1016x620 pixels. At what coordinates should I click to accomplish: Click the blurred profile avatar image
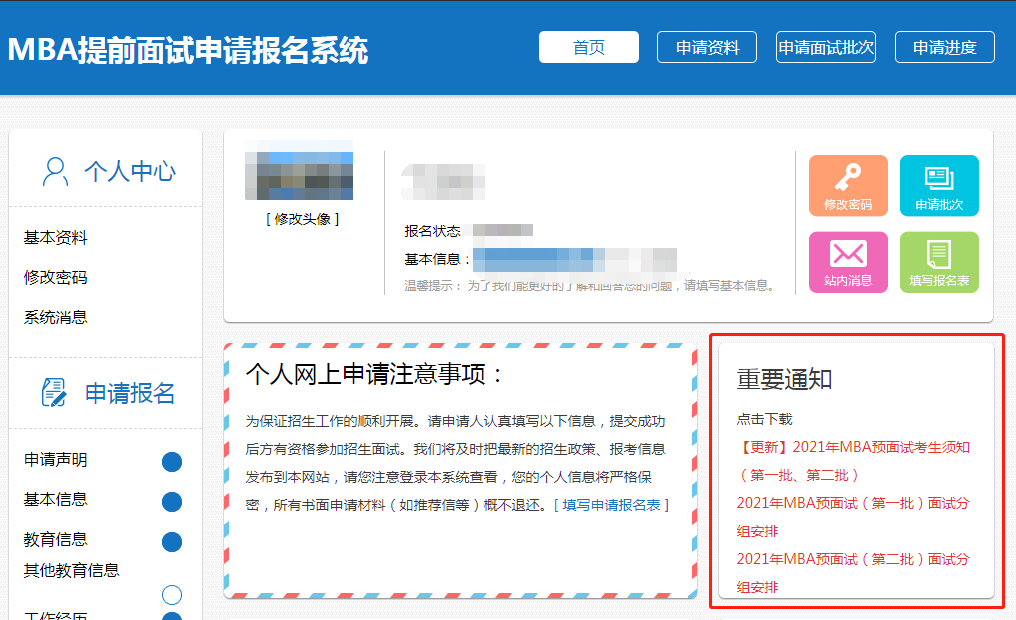click(x=298, y=176)
